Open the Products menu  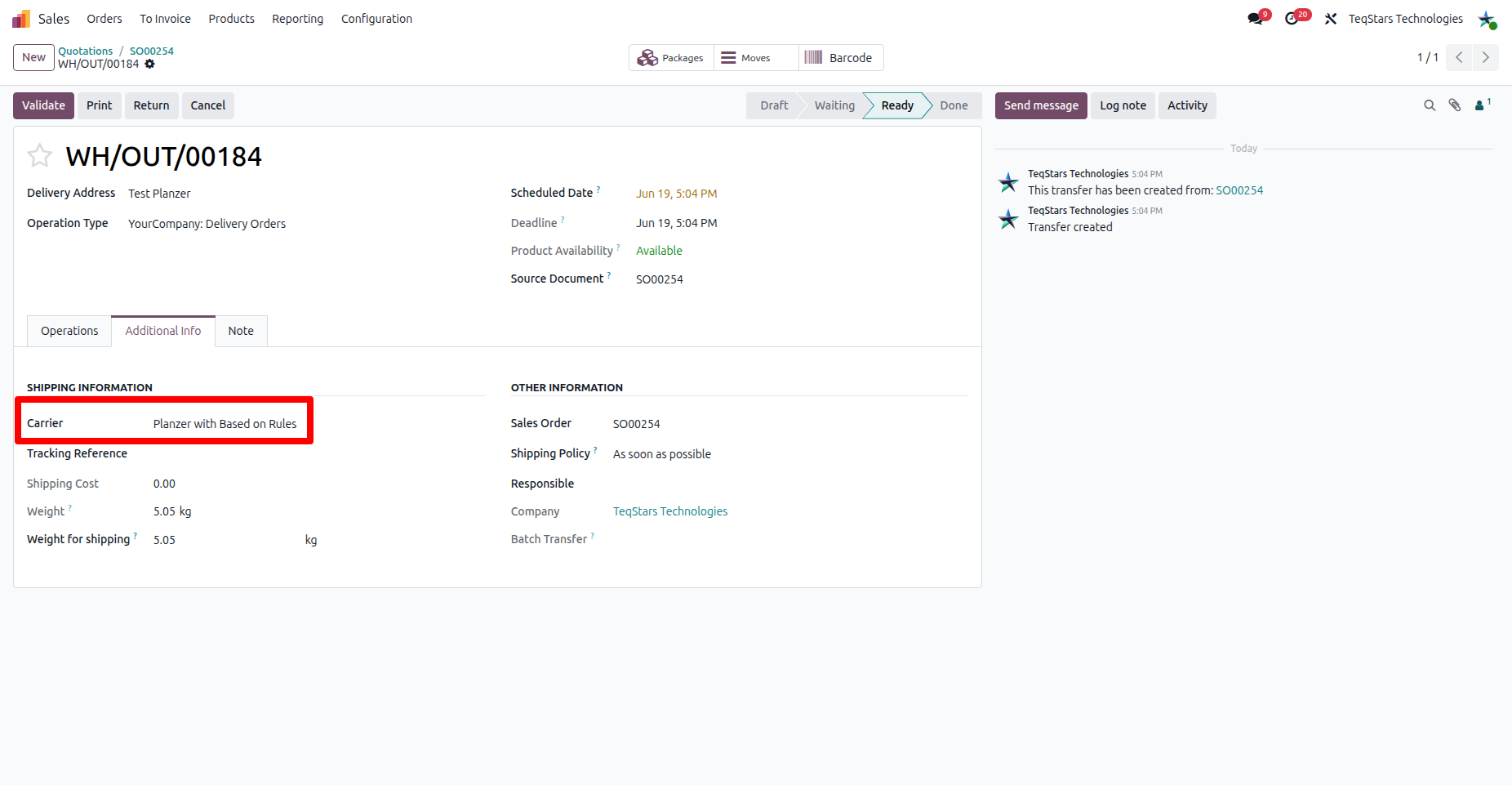231,19
